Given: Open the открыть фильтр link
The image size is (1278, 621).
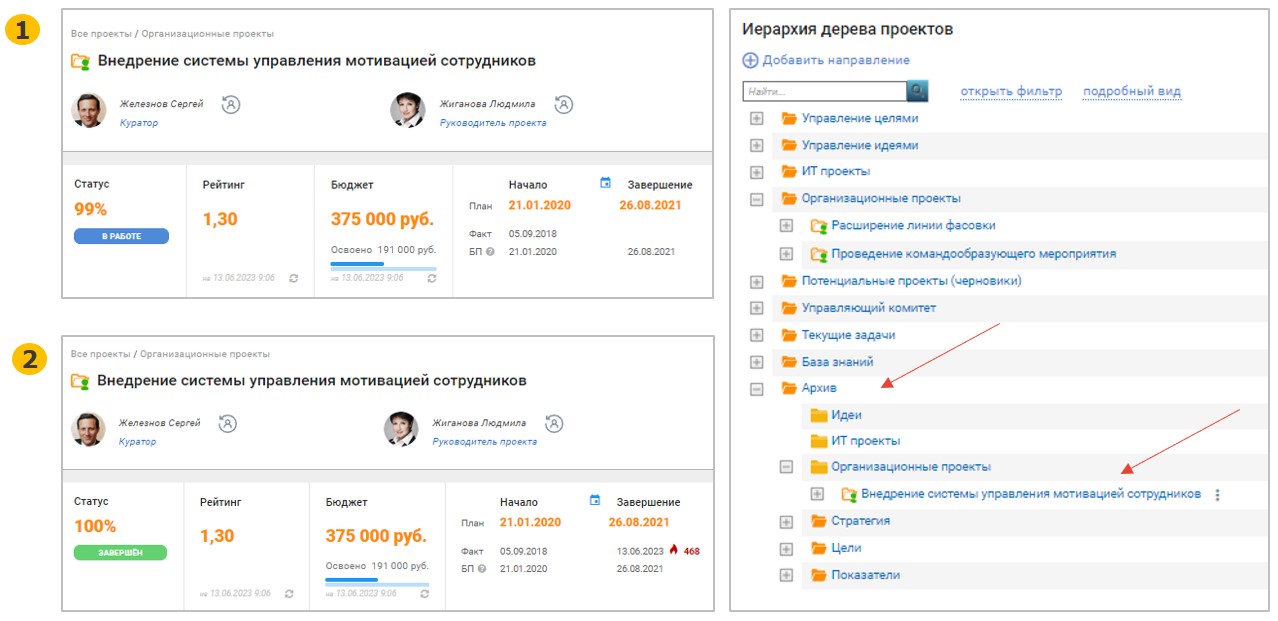Looking at the screenshot, I should pyautogui.click(x=1011, y=92).
